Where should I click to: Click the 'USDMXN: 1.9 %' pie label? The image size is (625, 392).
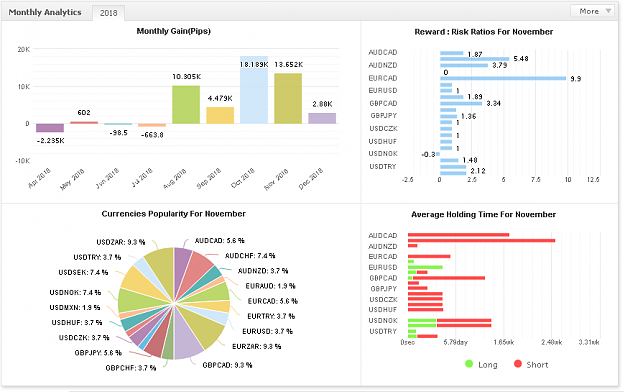pyautogui.click(x=75, y=307)
